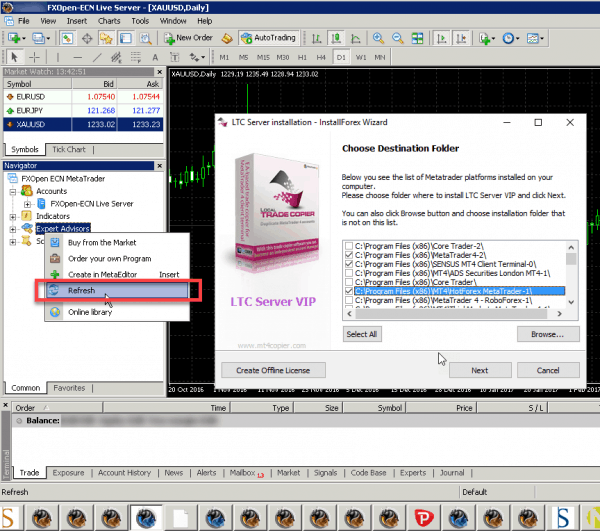Select the crosshair tool

coord(34,57)
